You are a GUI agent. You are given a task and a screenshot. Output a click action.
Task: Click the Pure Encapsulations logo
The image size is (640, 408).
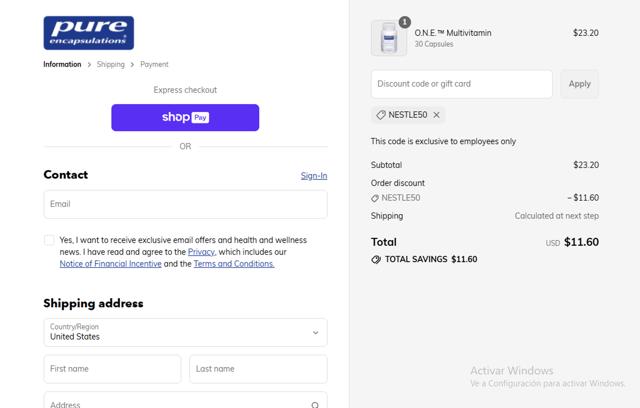click(x=89, y=33)
